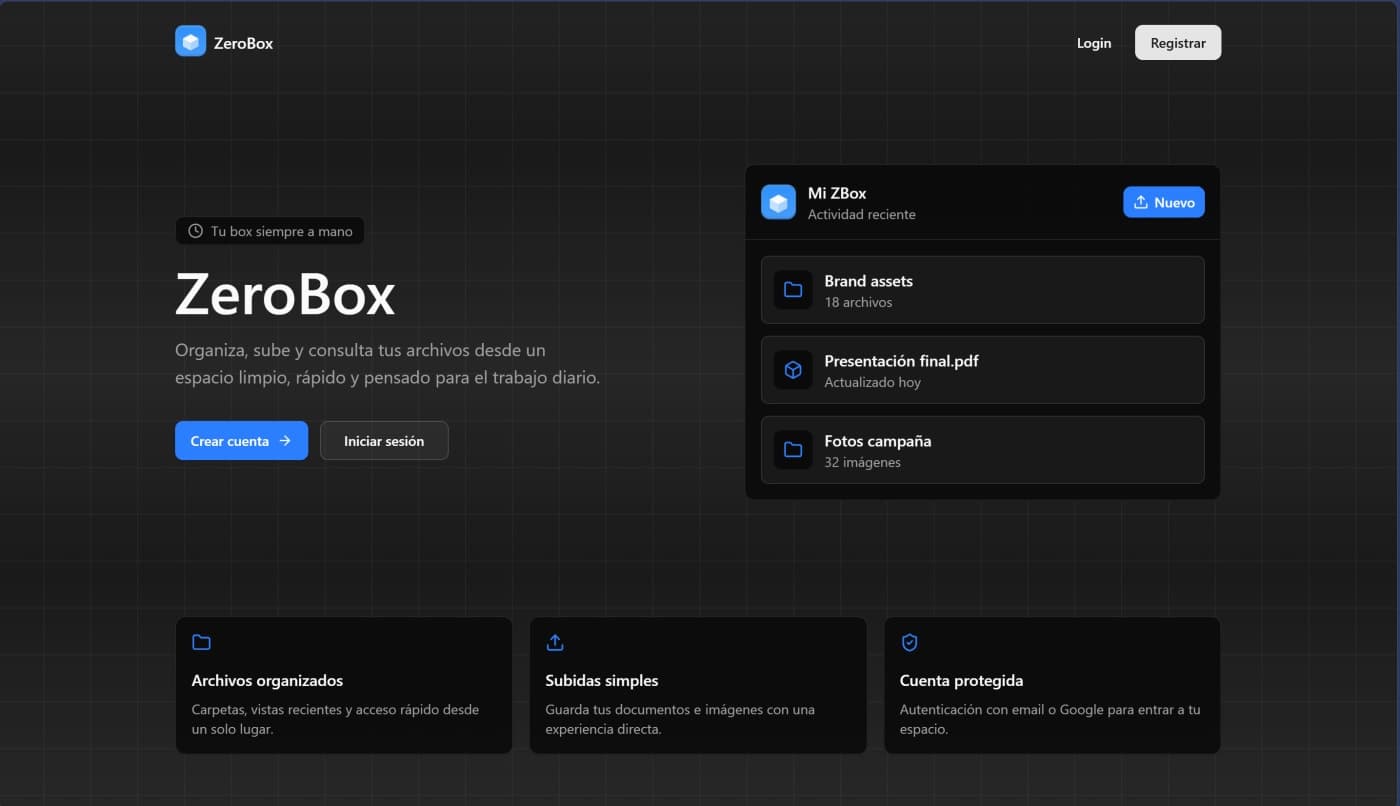Open the Fotos campaña folder row

[982, 450]
